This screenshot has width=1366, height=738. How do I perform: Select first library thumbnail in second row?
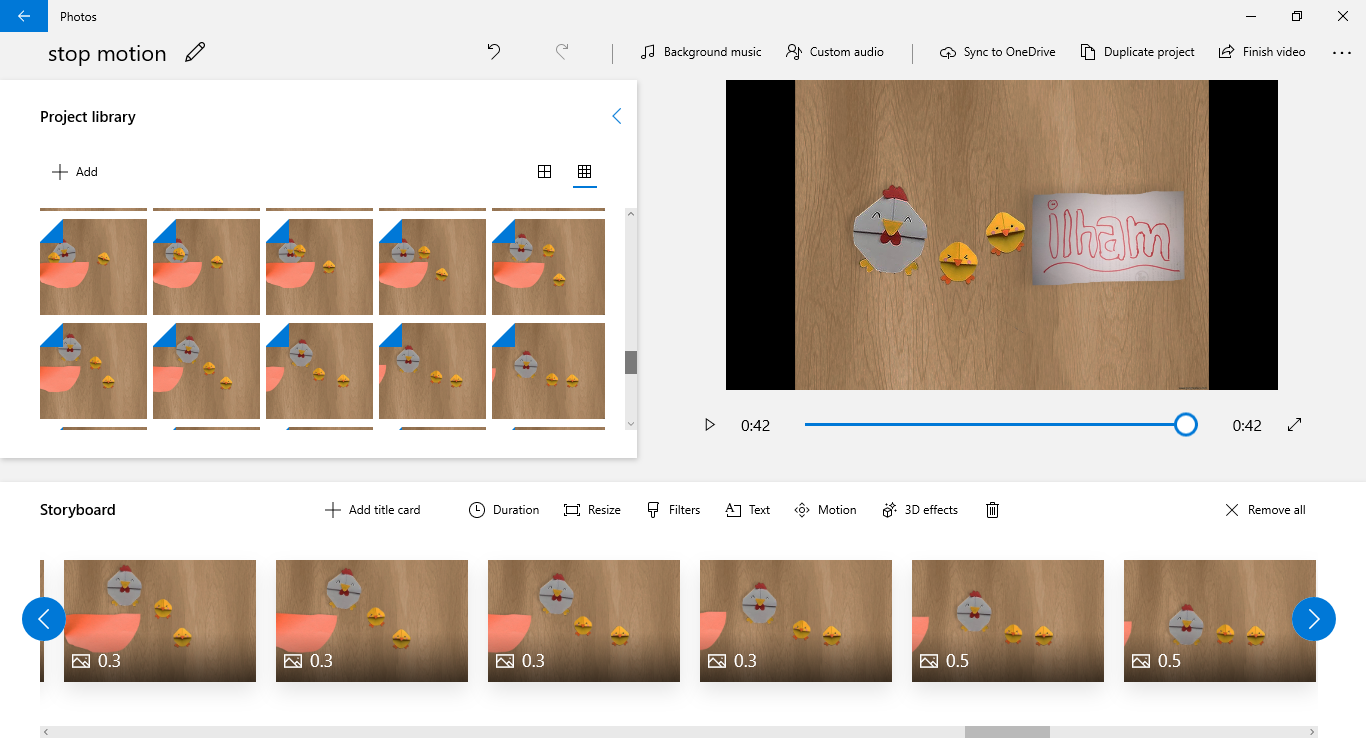93,371
